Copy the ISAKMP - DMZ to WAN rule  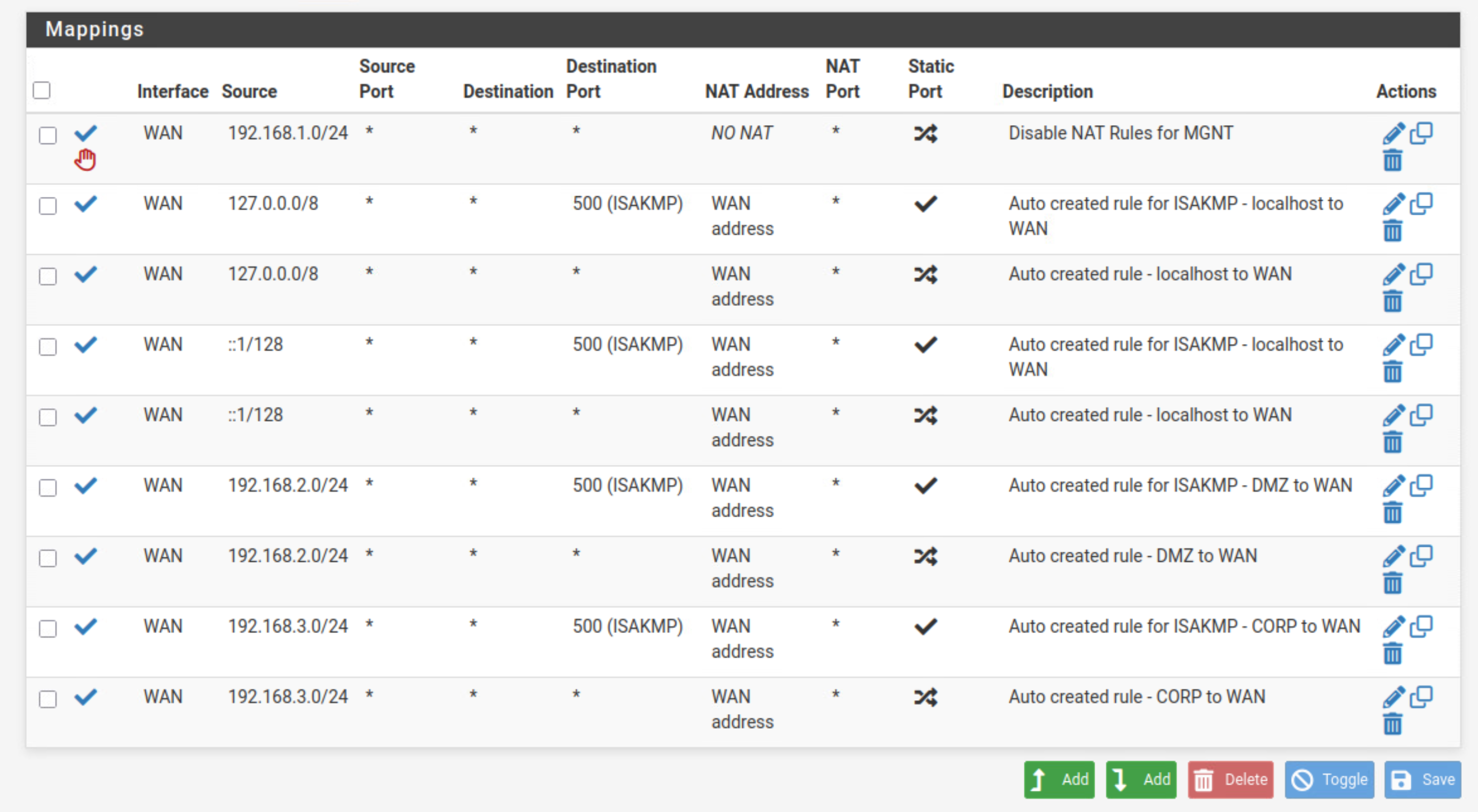tap(1421, 486)
